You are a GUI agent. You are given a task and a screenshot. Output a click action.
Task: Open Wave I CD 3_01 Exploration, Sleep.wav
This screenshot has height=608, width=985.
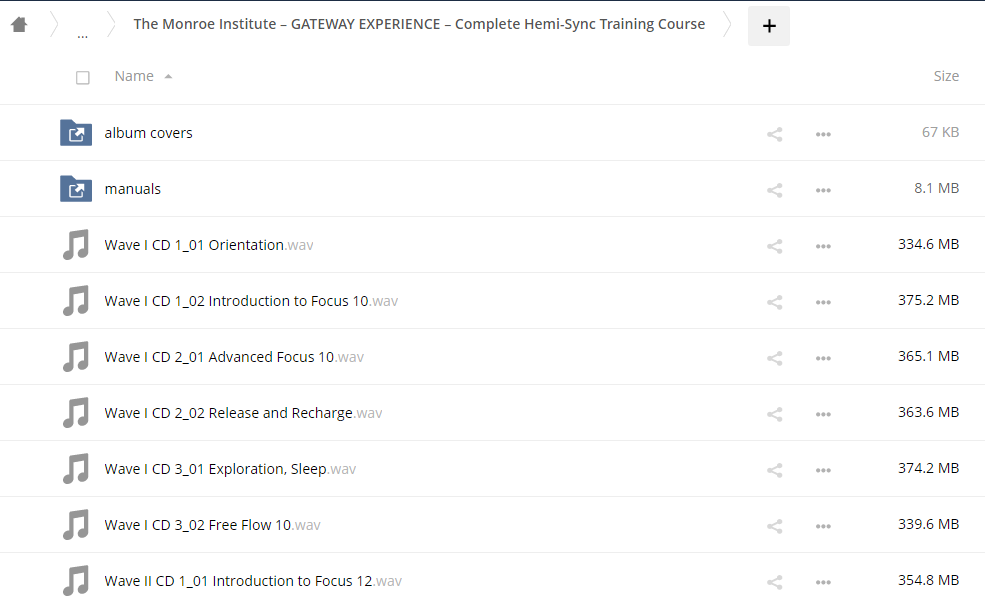click(230, 469)
